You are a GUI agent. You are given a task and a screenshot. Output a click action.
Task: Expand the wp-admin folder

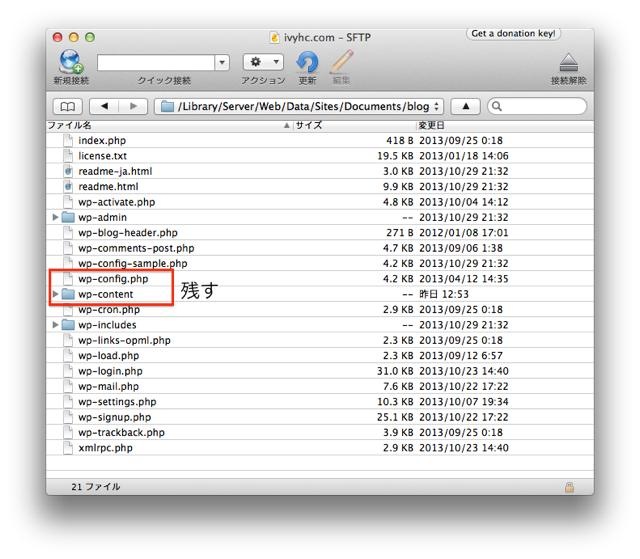56,217
